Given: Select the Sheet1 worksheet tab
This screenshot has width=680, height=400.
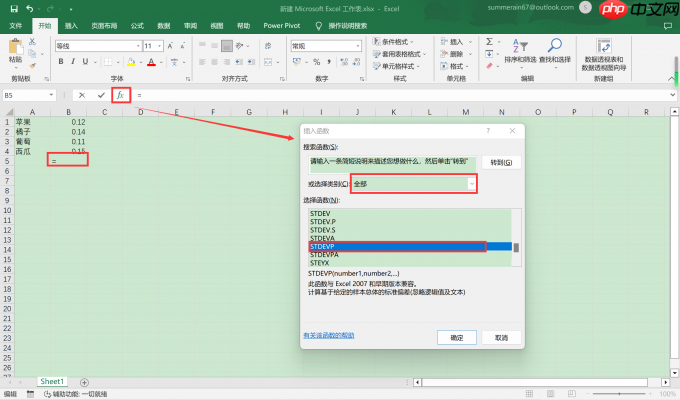Looking at the screenshot, I should [x=52, y=382].
